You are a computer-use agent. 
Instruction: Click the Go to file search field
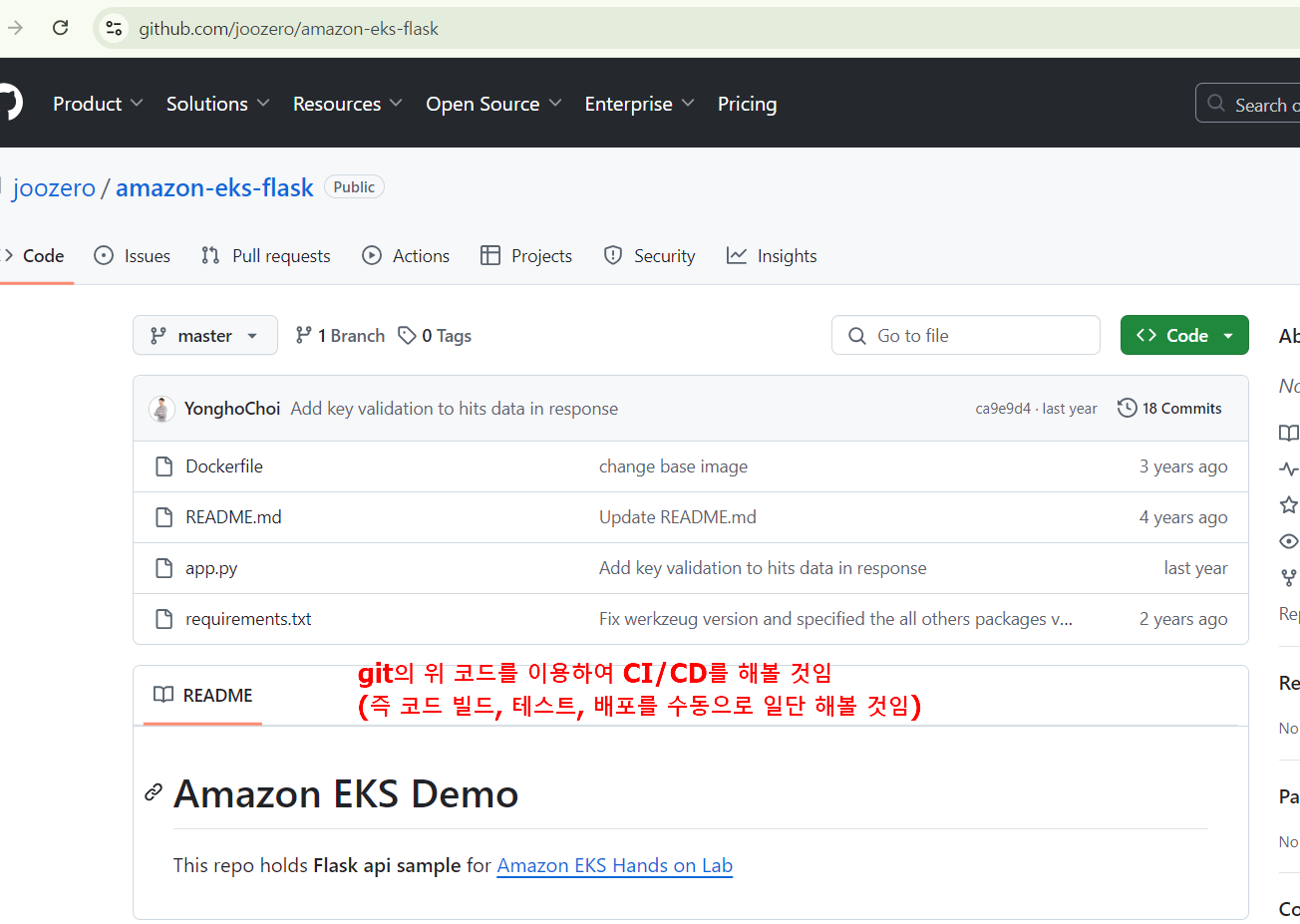(x=965, y=336)
